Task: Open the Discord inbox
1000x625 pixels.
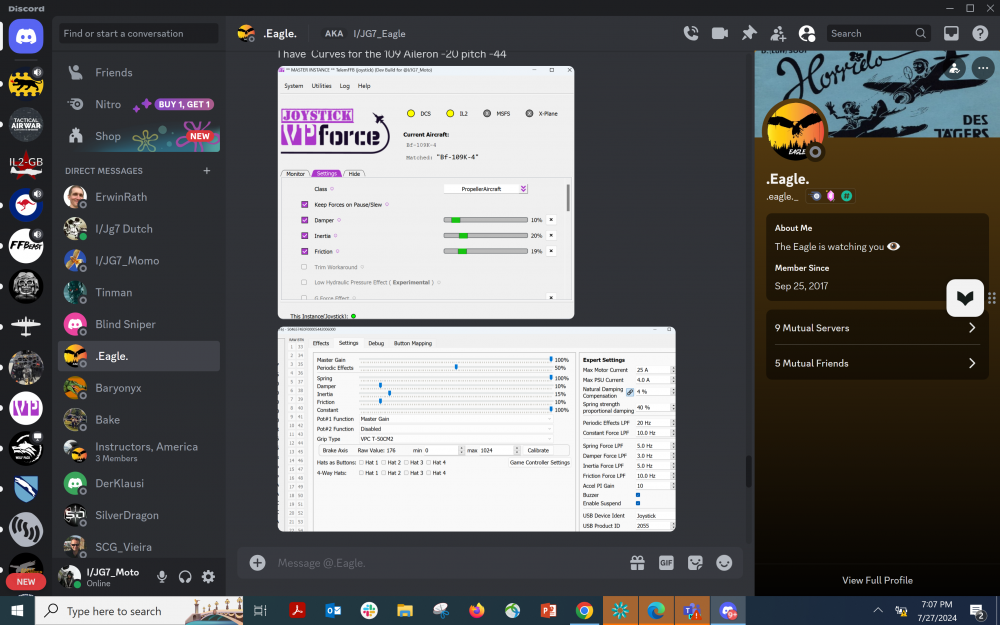Action: [x=951, y=33]
